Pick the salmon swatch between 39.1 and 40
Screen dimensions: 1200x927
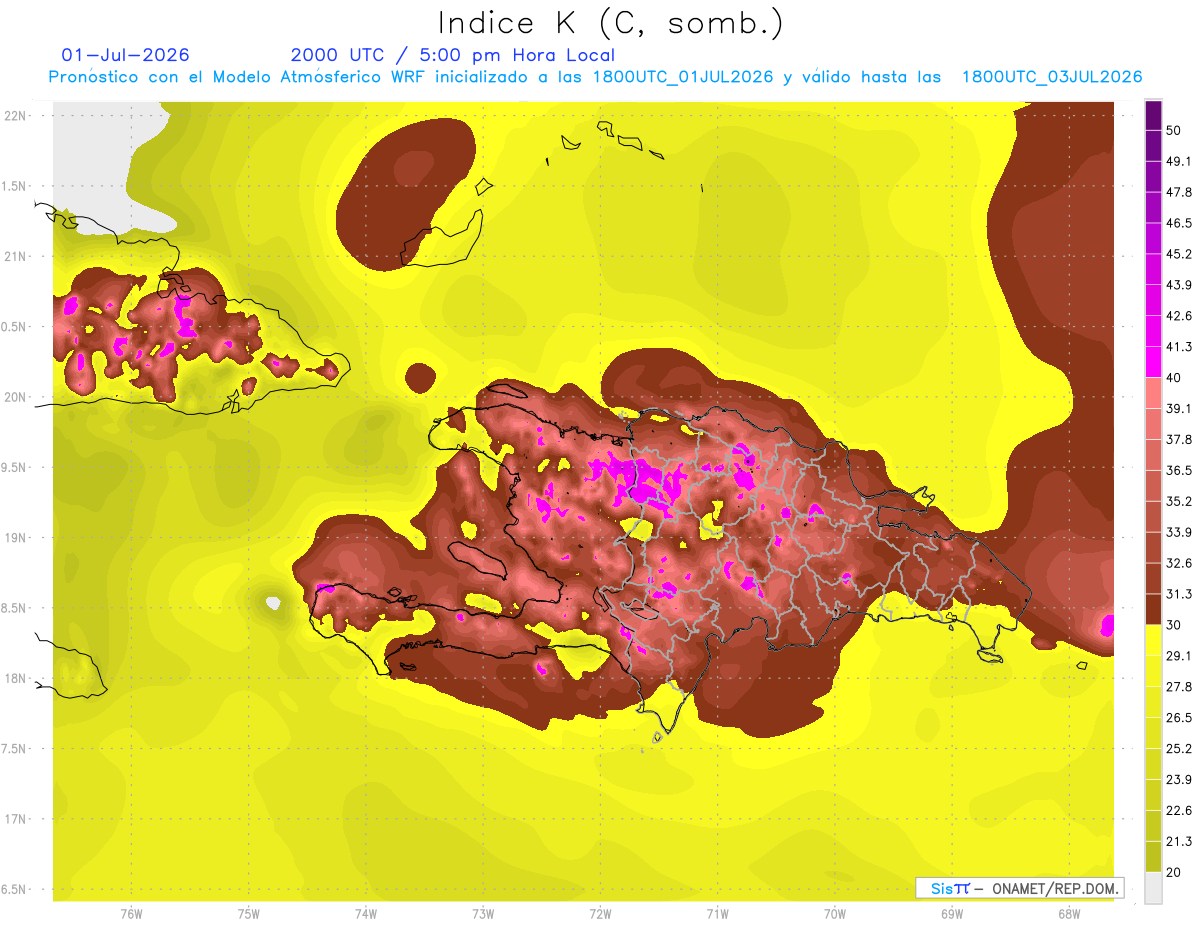coord(1153,393)
